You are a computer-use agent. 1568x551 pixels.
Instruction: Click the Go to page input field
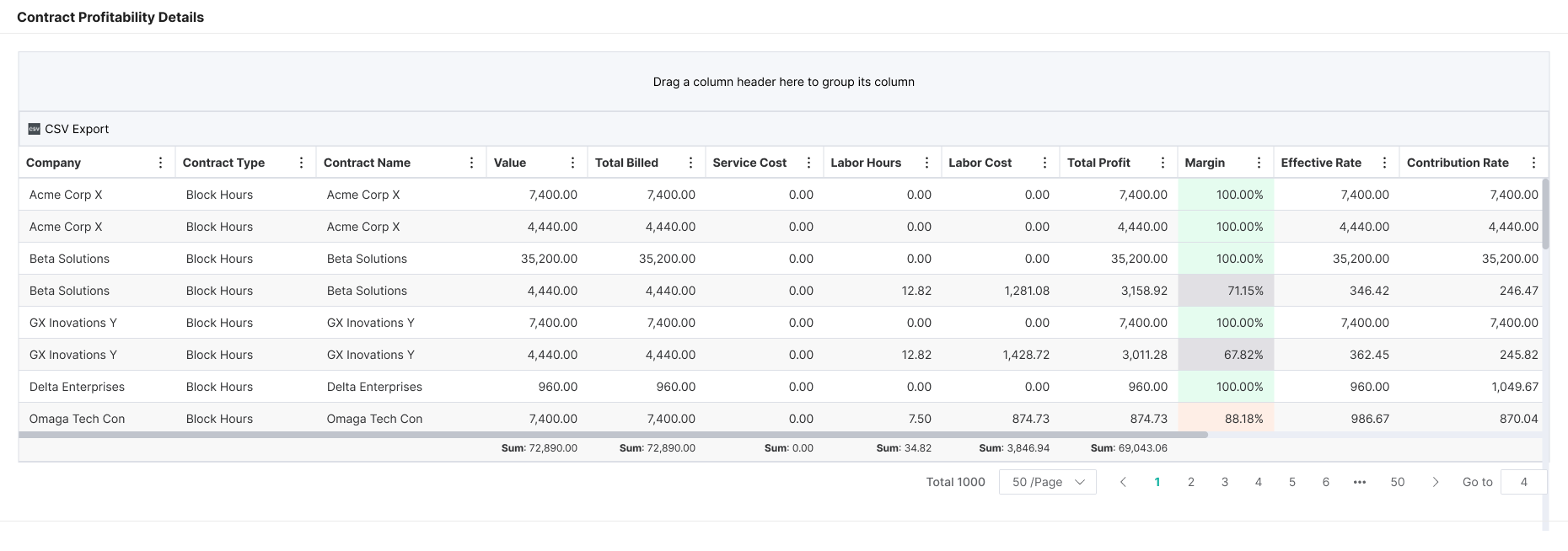pyautogui.click(x=1523, y=482)
